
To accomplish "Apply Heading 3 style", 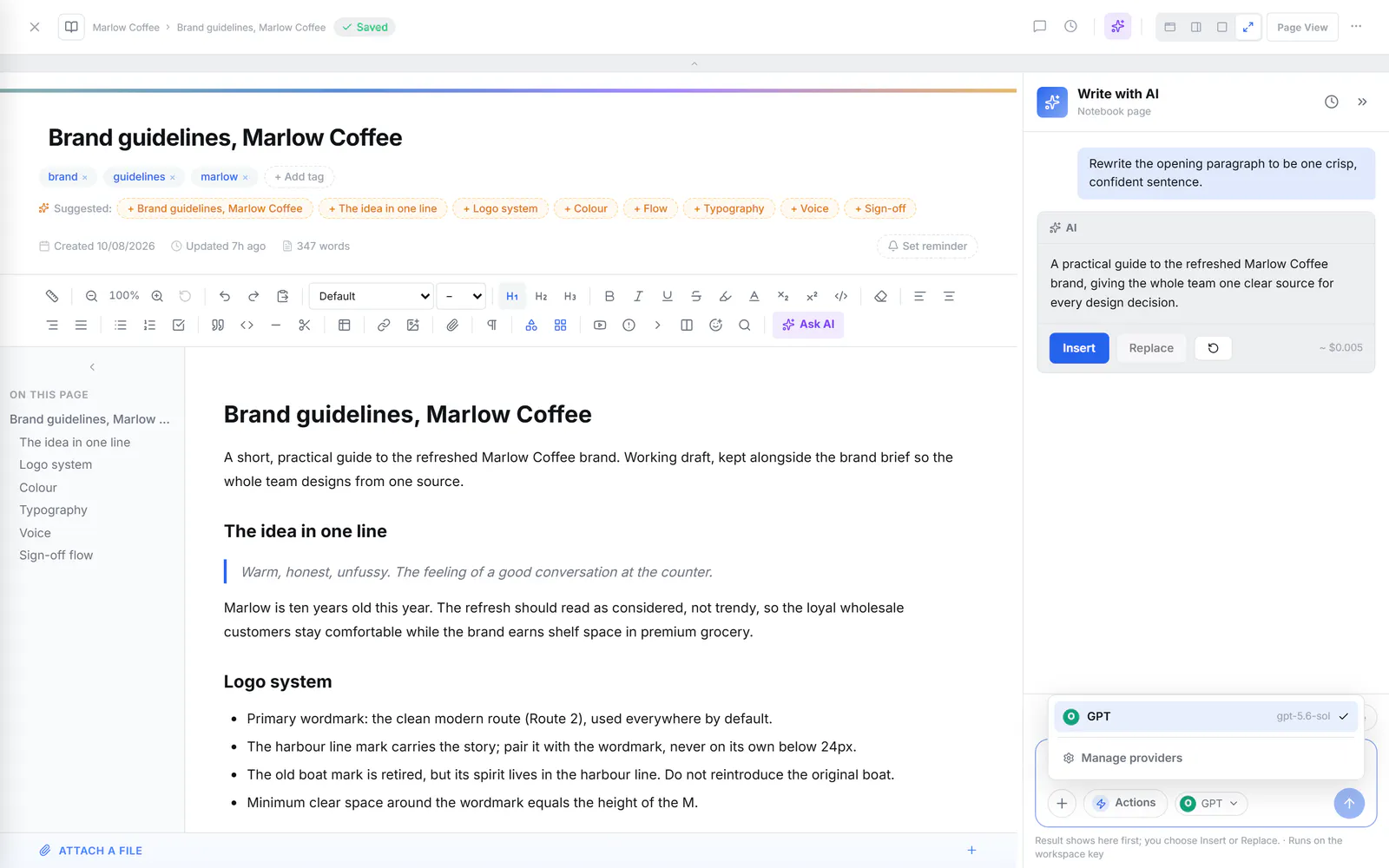I will coord(570,296).
